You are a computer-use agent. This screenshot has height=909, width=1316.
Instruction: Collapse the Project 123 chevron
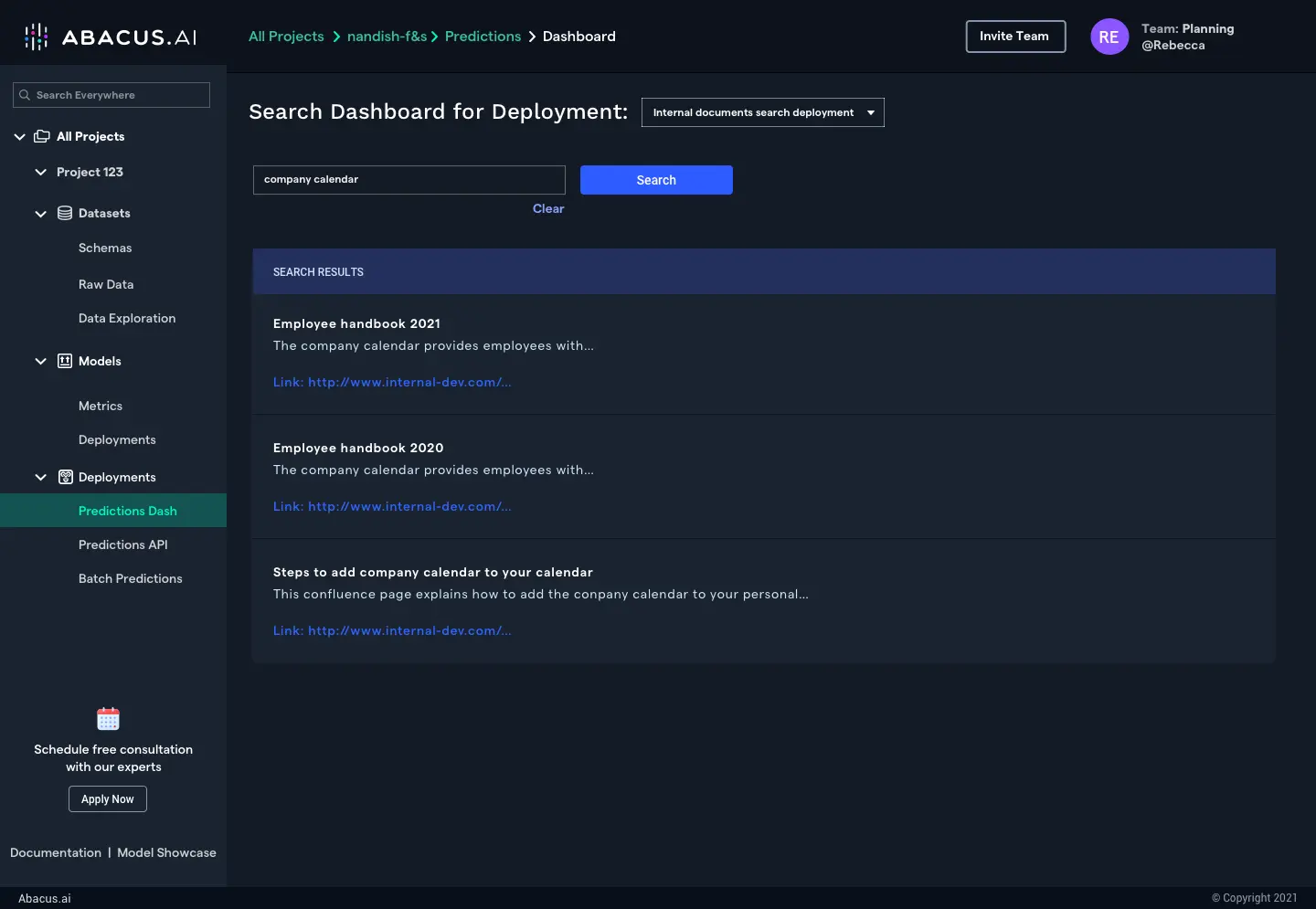[x=40, y=172]
